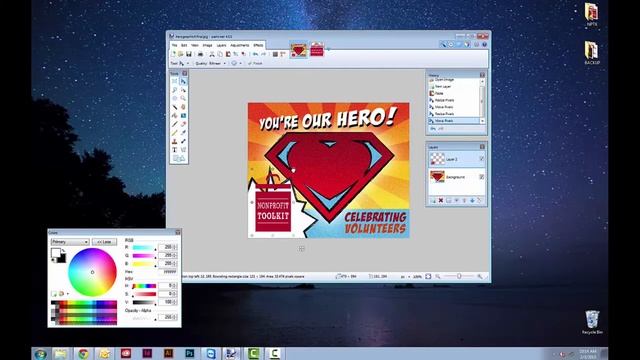Toggle Layer 2 visibility checkbox
640x360 pixels.
coord(481,159)
